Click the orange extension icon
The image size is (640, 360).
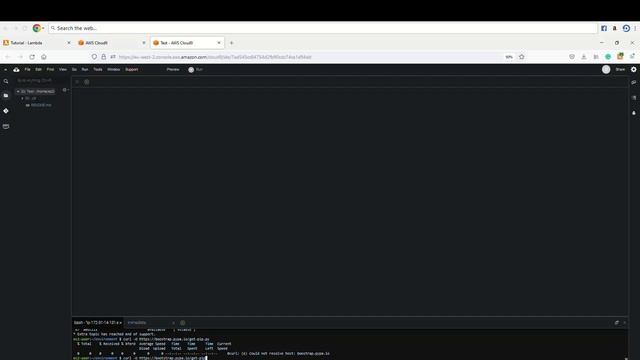(x=620, y=56)
